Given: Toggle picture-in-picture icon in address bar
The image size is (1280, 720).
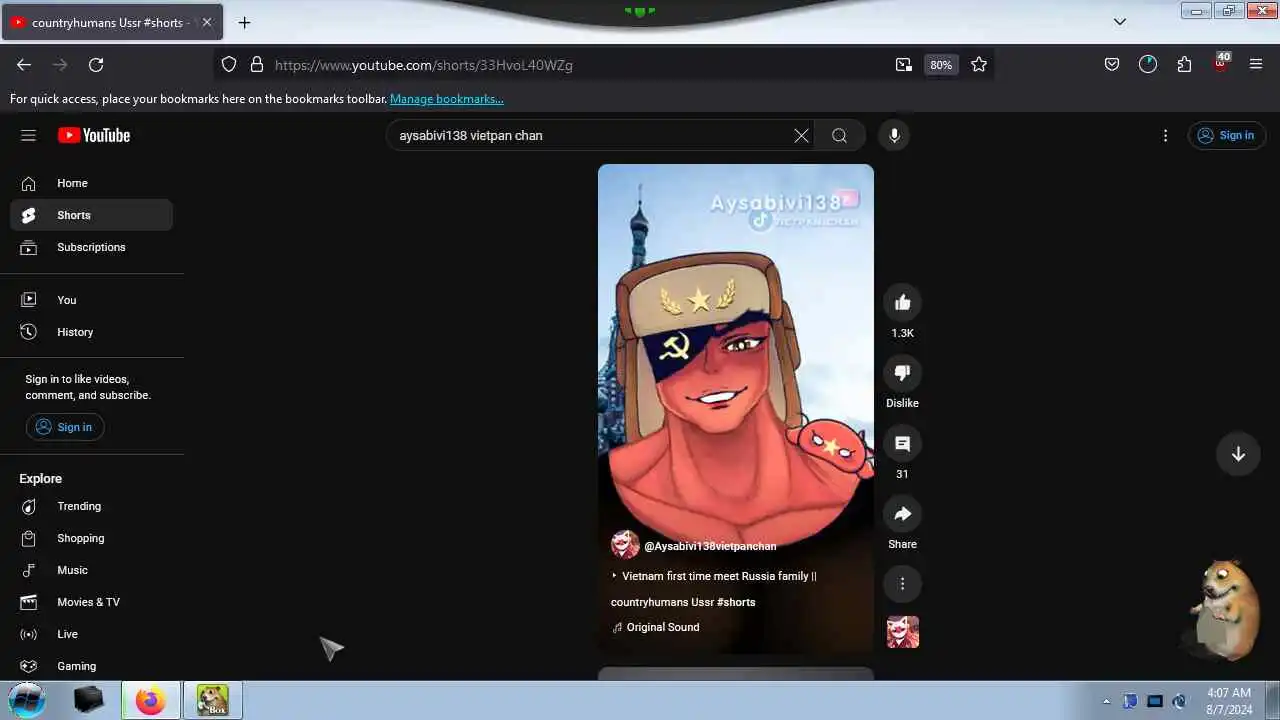Looking at the screenshot, I should pyautogui.click(x=904, y=65).
